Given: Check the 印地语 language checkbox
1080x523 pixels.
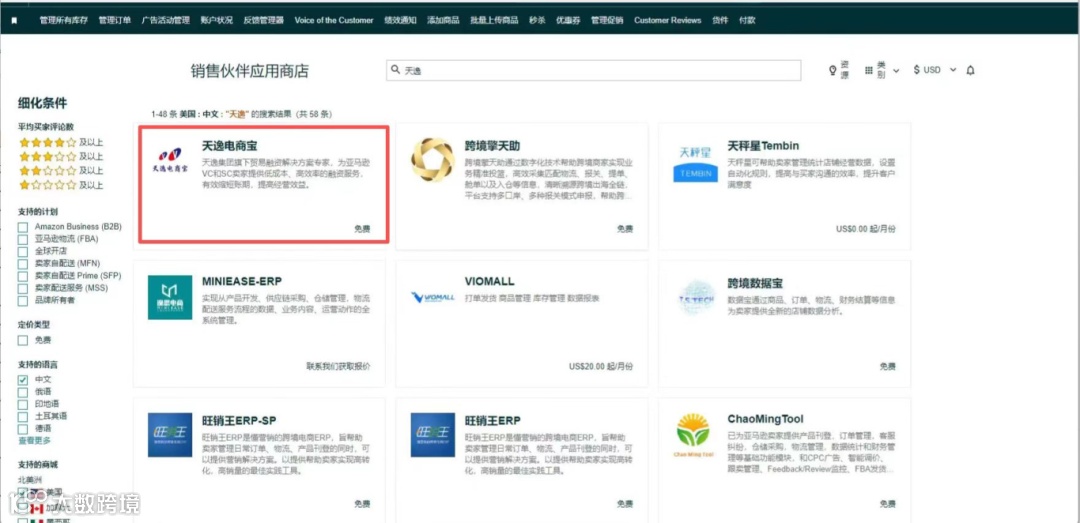Looking at the screenshot, I should pos(23,404).
